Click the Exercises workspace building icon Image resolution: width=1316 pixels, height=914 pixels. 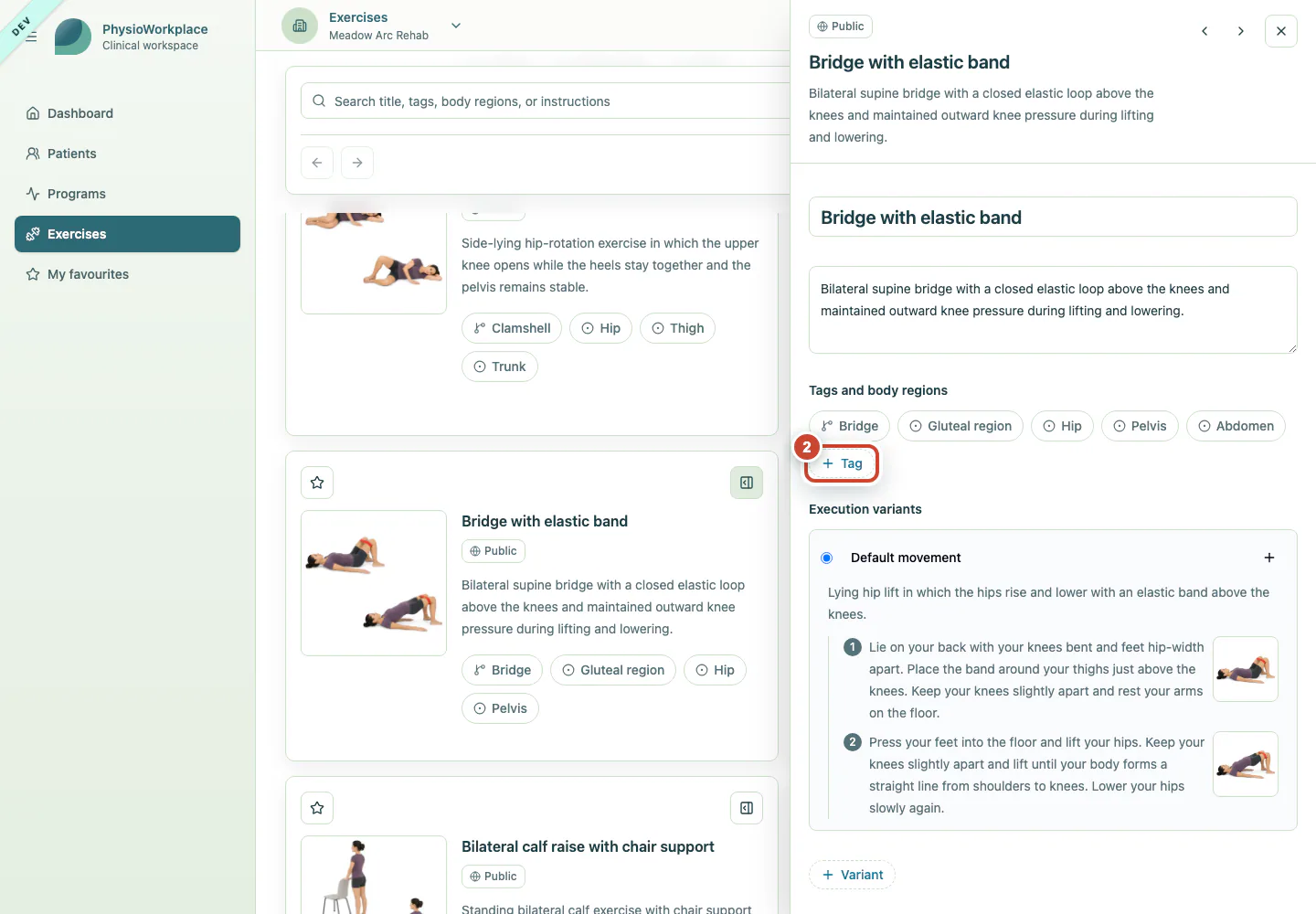click(300, 26)
